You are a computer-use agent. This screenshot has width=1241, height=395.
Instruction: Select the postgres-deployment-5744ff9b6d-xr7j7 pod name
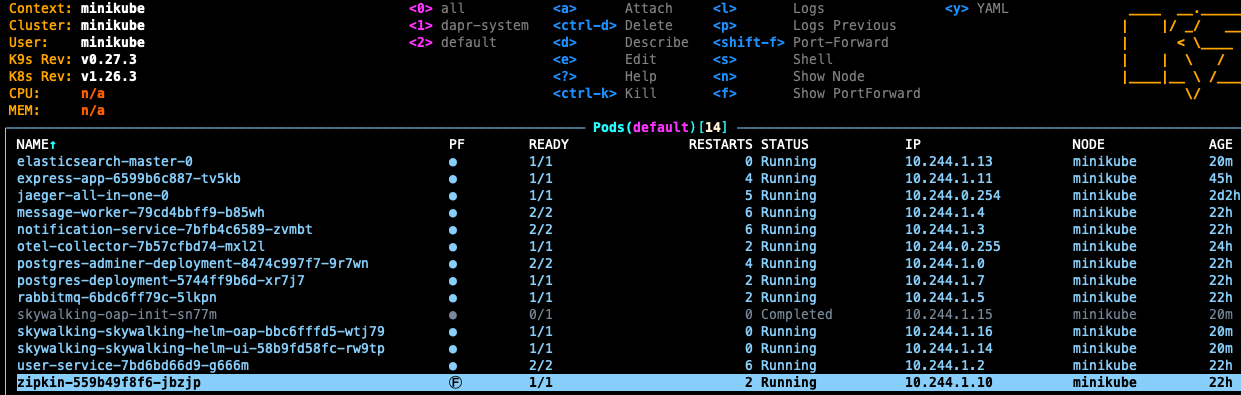161,281
